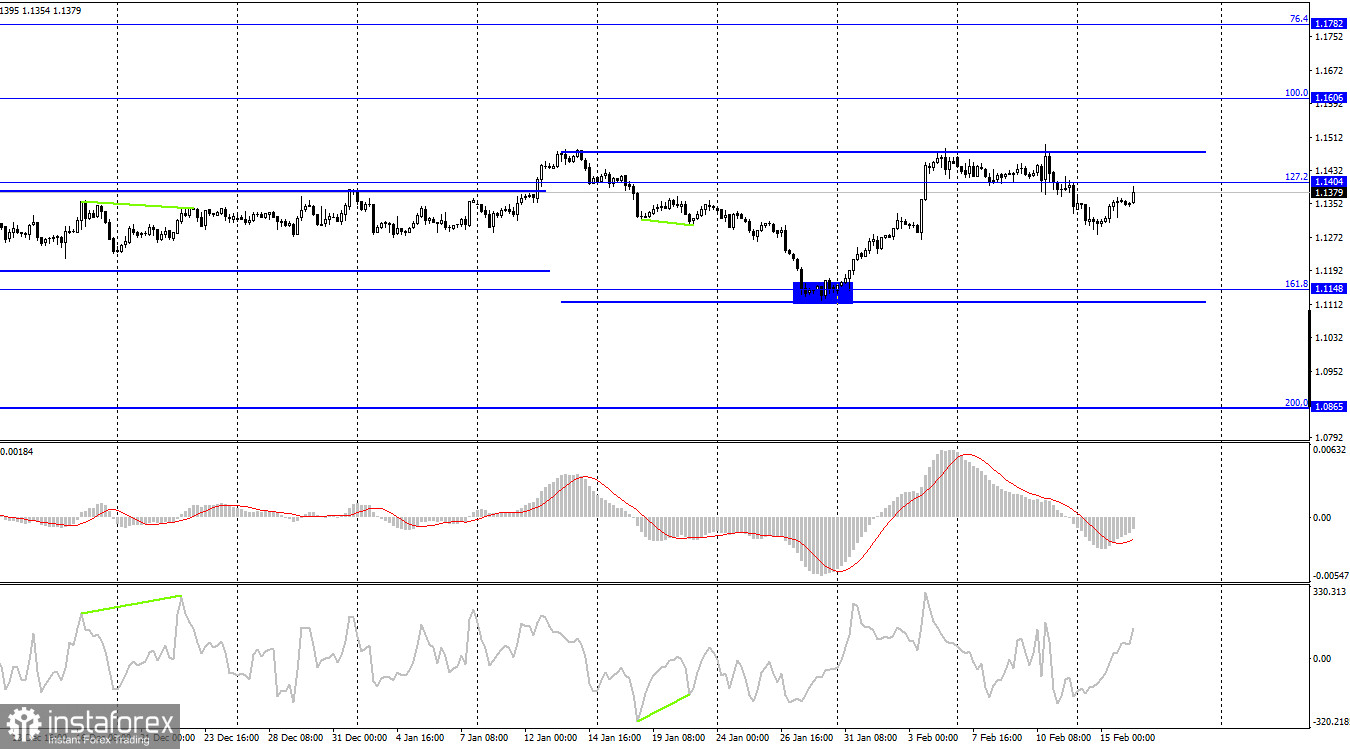The width and height of the screenshot is (1350, 749).
Task: Click the 14 Jan 16:00 date label
Action: 616,739
